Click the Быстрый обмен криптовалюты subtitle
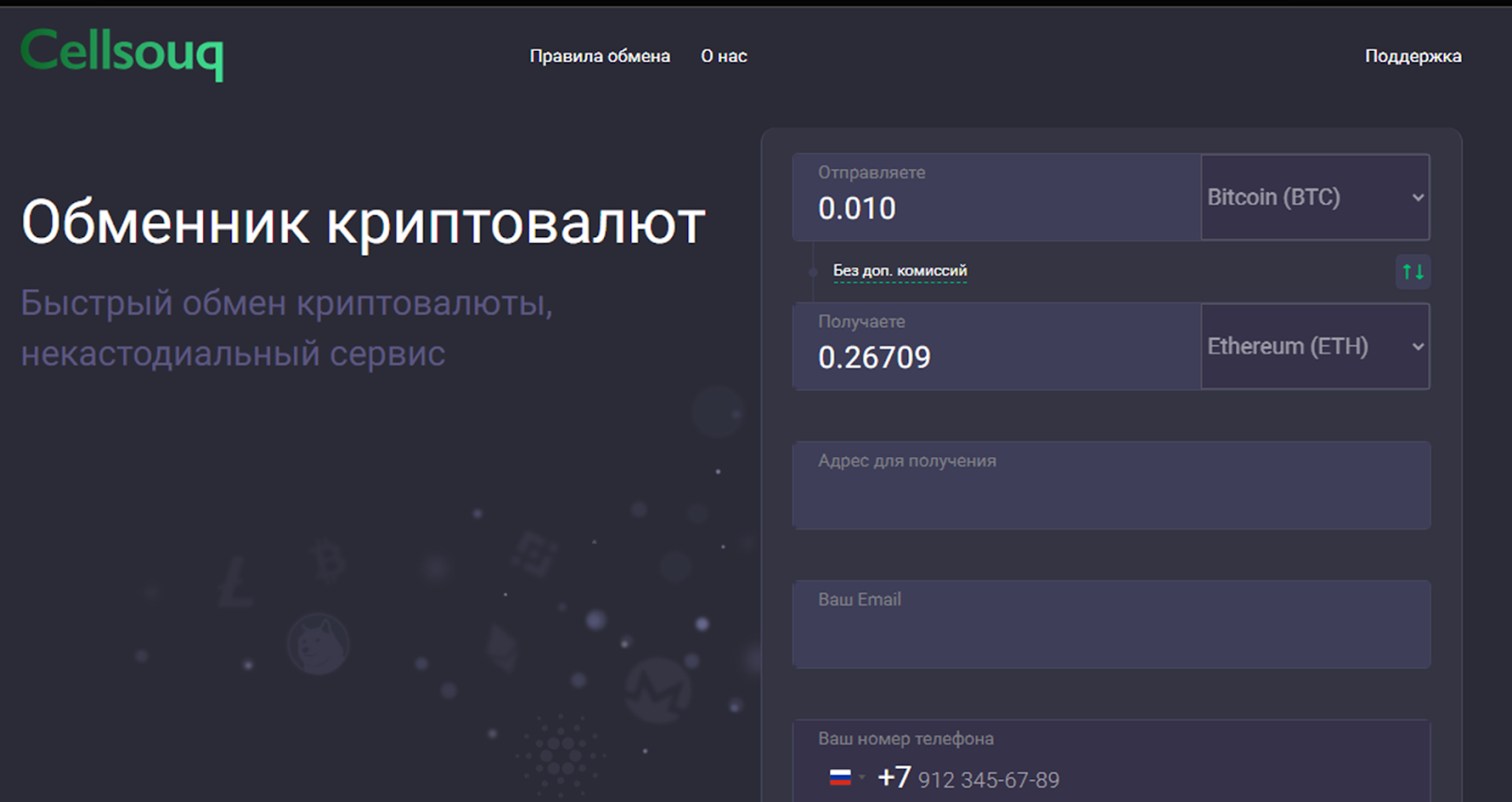The width and height of the screenshot is (1512, 802). pyautogui.click(x=286, y=328)
